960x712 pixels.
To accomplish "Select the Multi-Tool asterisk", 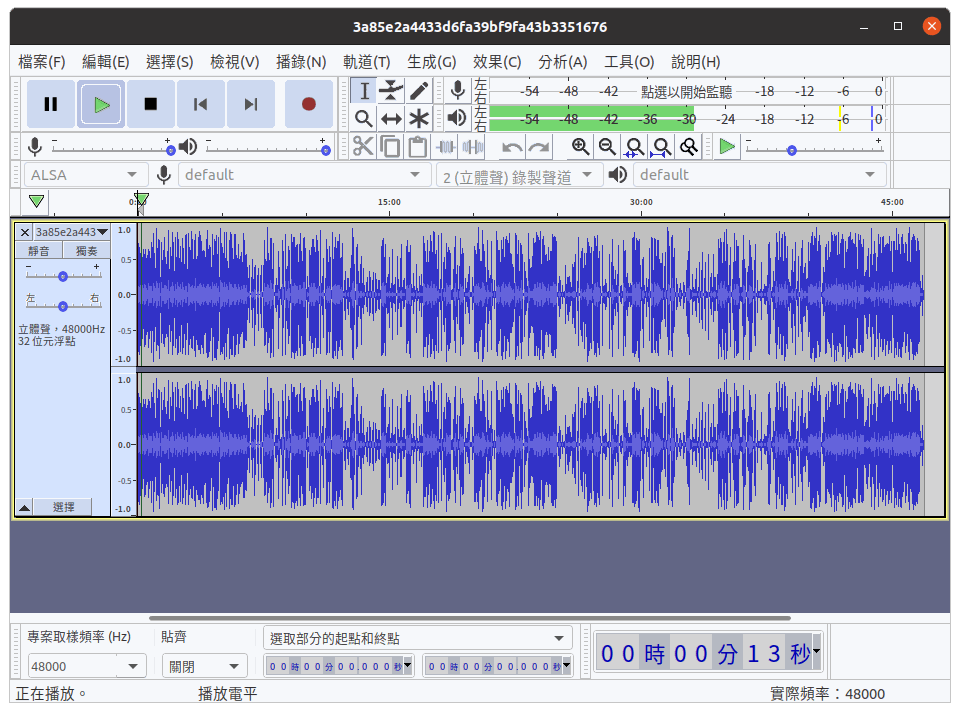I will tap(419, 118).
